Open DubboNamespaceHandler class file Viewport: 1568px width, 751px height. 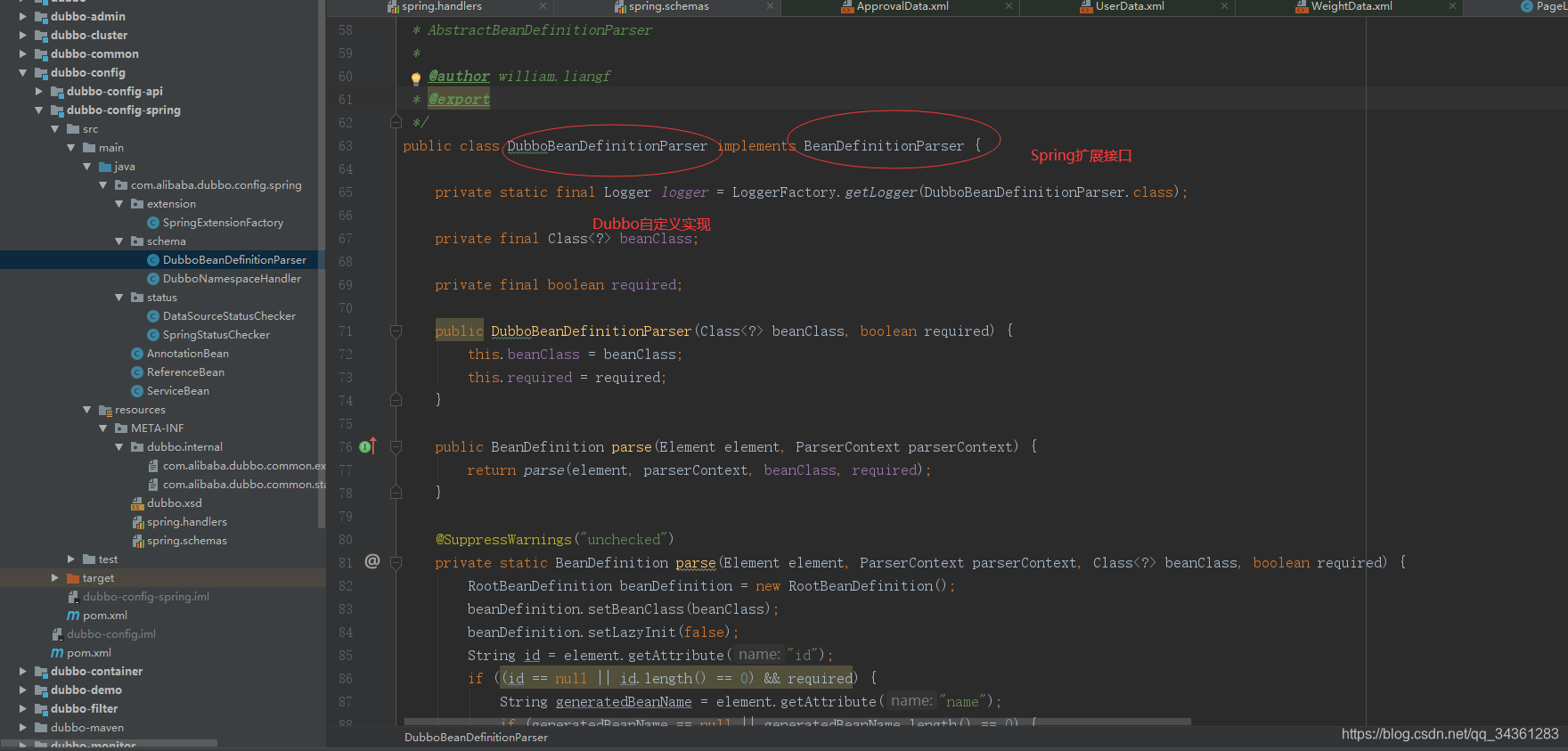click(232, 279)
